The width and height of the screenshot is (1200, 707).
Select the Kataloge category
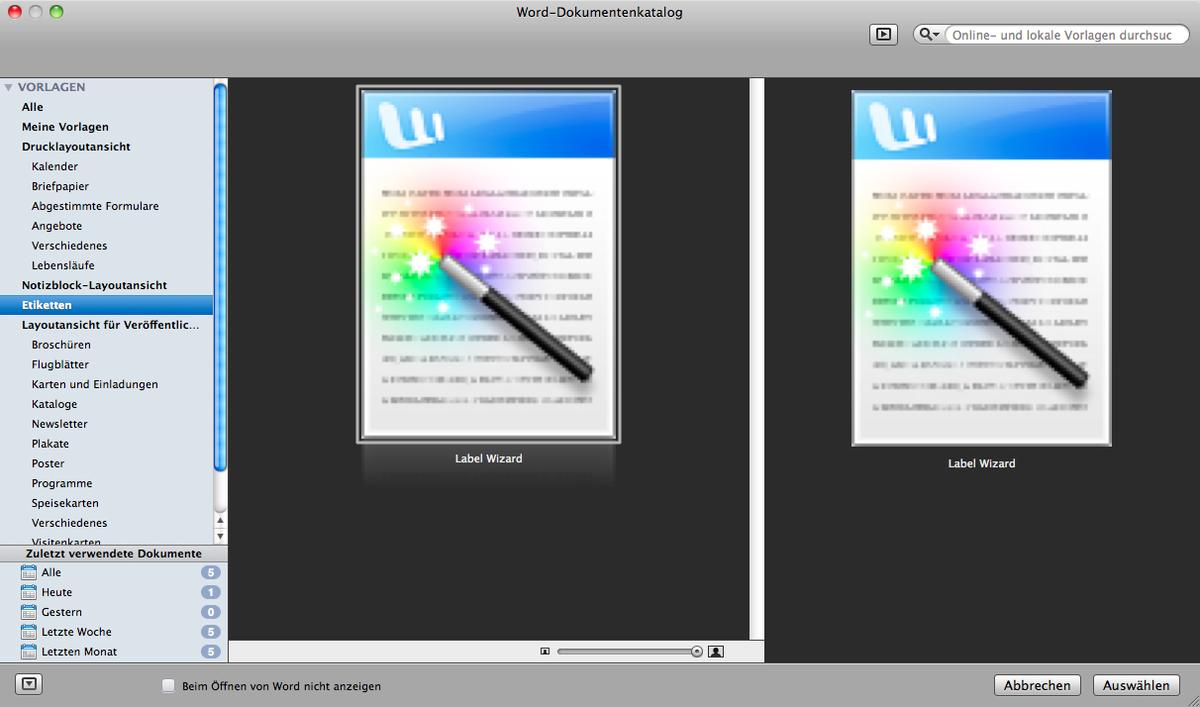click(54, 404)
